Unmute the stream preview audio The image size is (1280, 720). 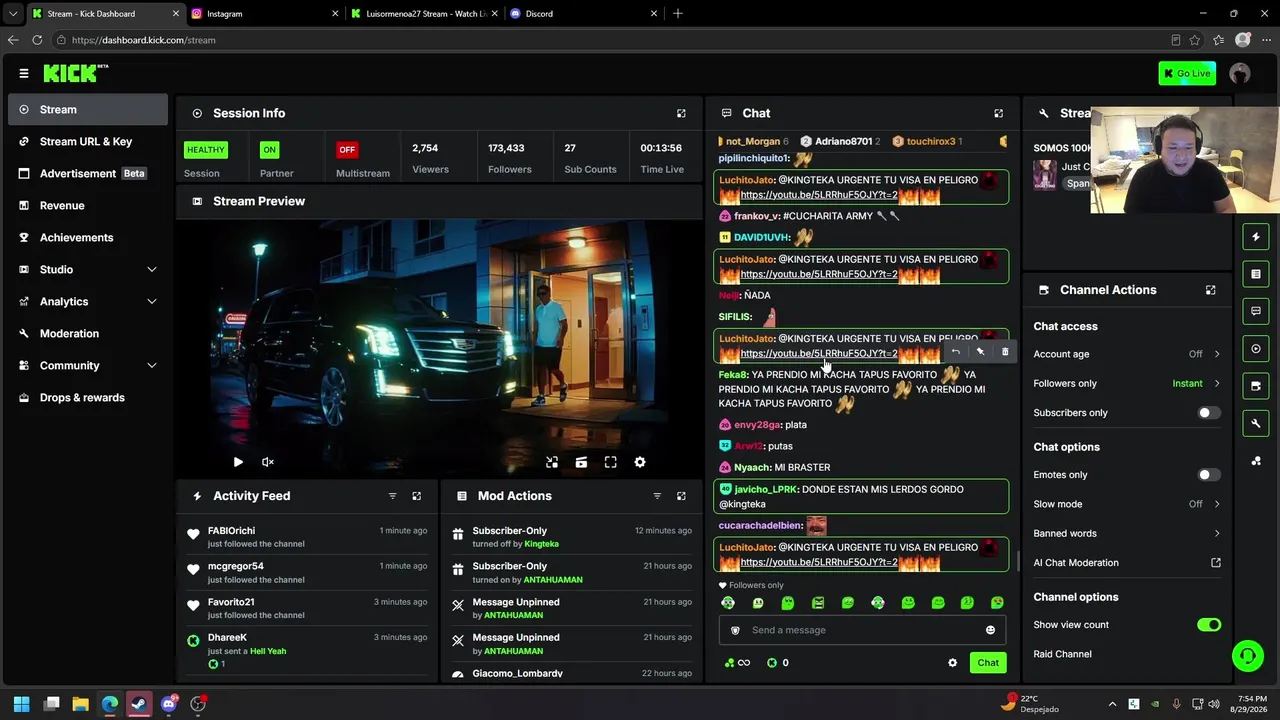click(268, 462)
